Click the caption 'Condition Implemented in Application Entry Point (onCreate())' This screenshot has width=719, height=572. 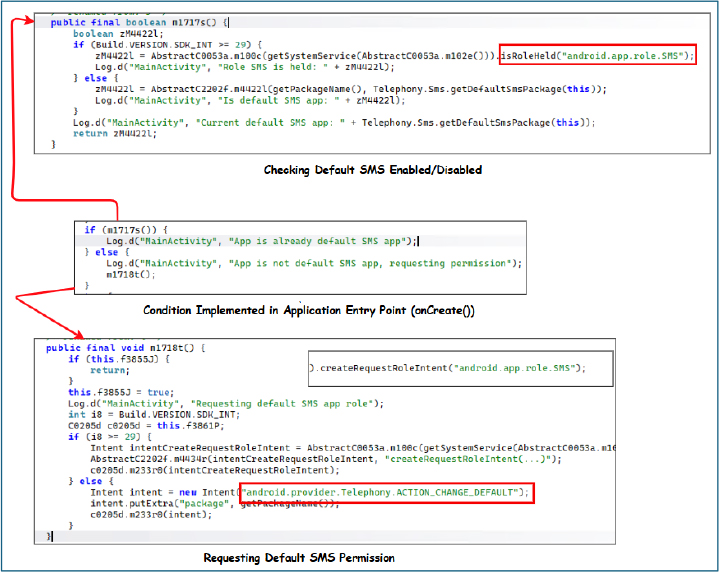point(309,311)
